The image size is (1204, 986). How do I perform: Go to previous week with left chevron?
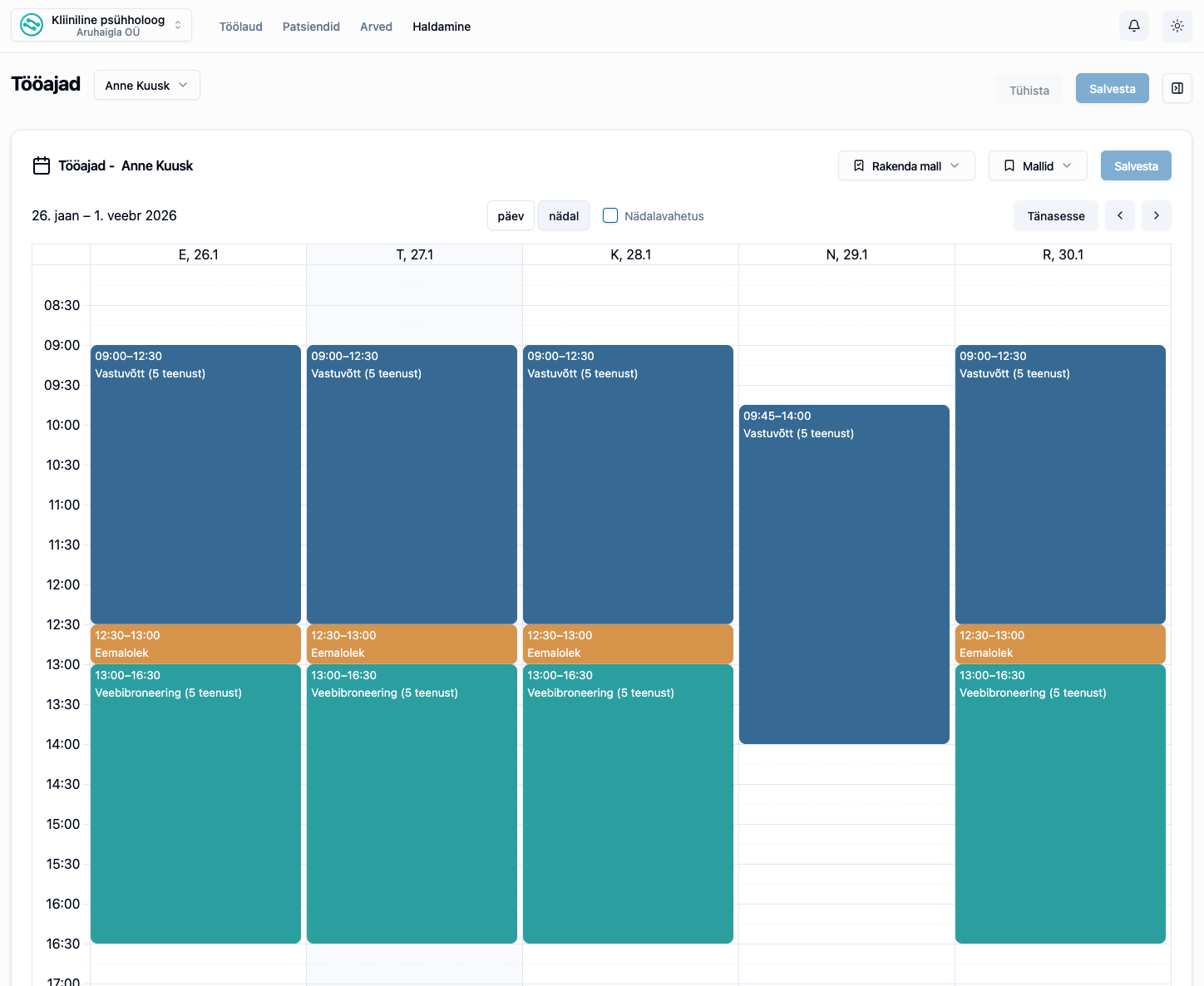click(x=1119, y=215)
